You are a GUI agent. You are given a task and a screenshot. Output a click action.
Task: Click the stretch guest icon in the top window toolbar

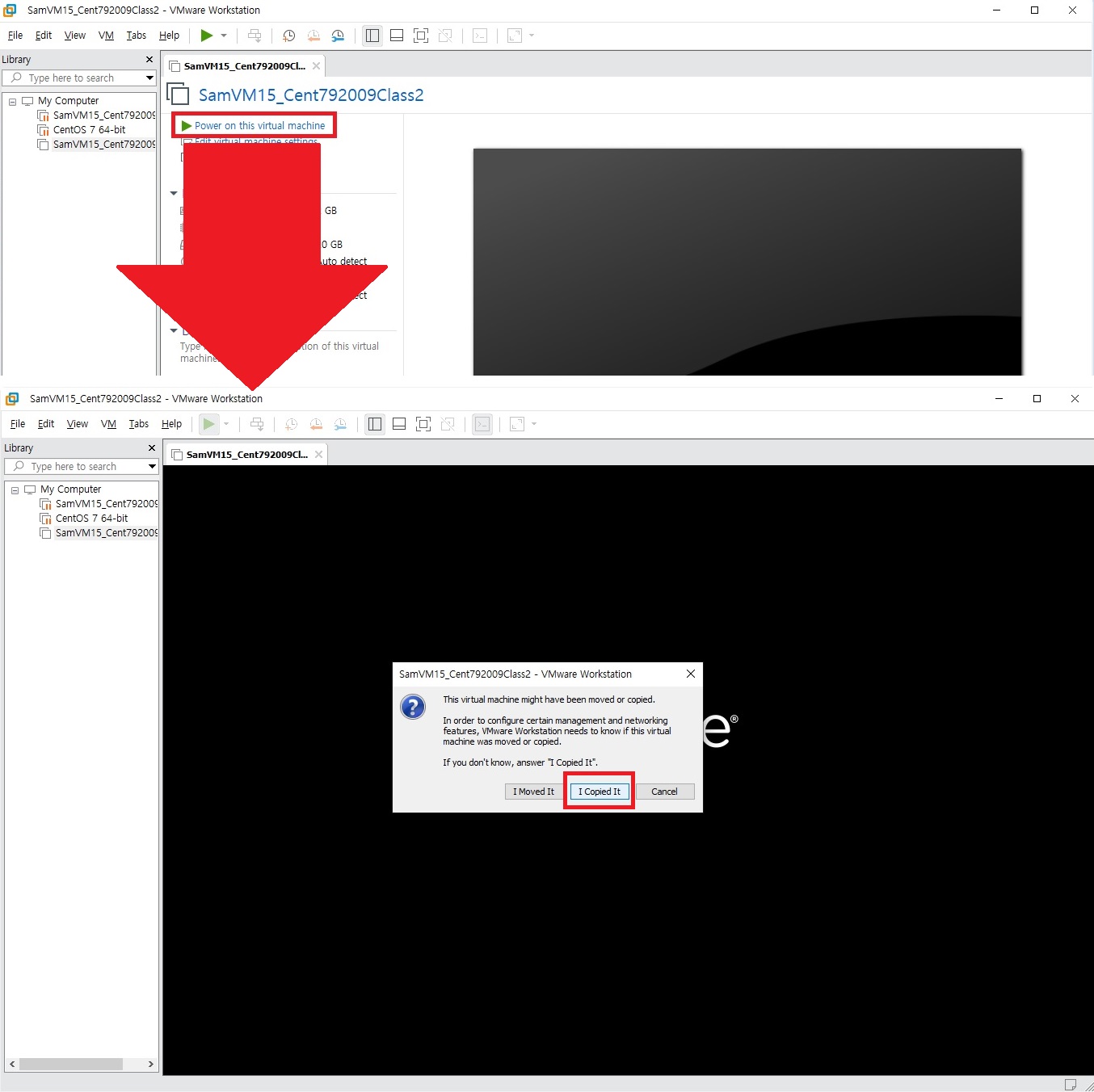(x=515, y=36)
